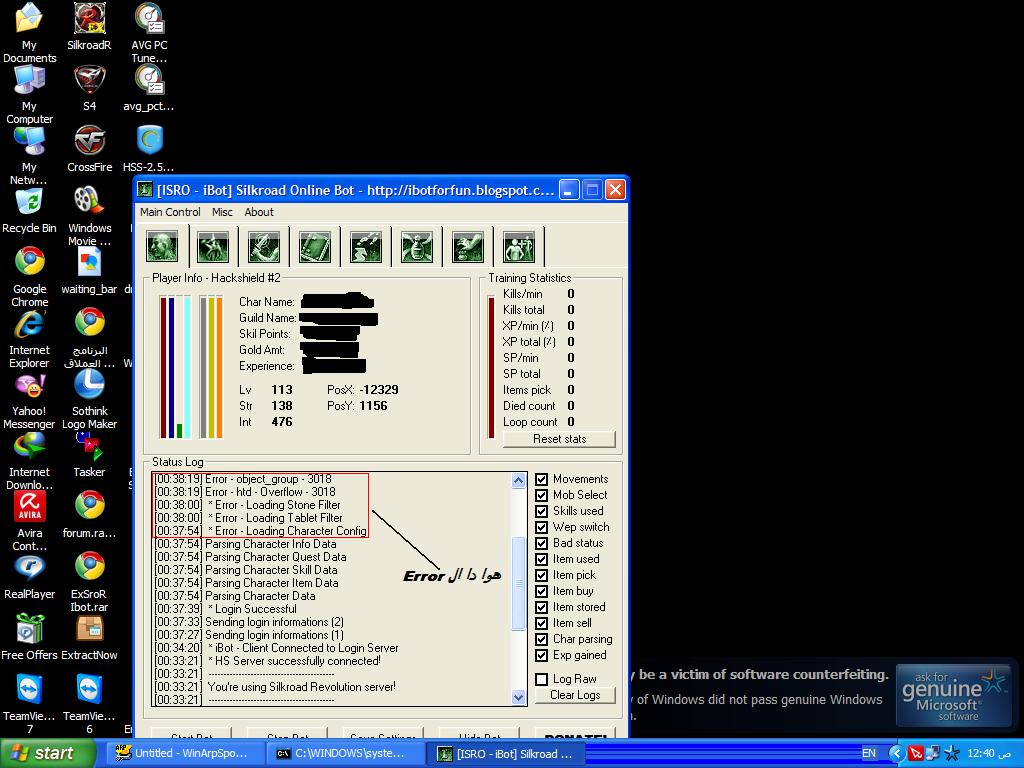Open the spellbook tab icon
The height and width of the screenshot is (768, 1024).
point(315,247)
